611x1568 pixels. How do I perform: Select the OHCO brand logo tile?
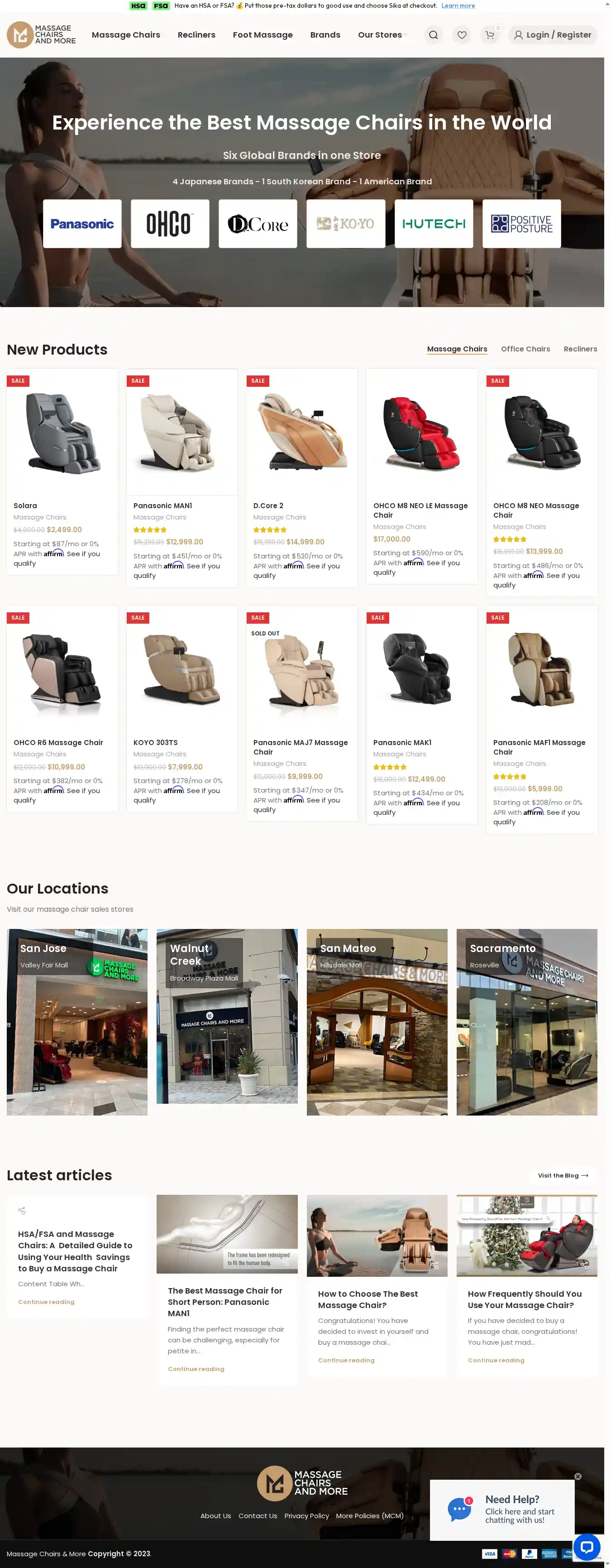point(170,223)
